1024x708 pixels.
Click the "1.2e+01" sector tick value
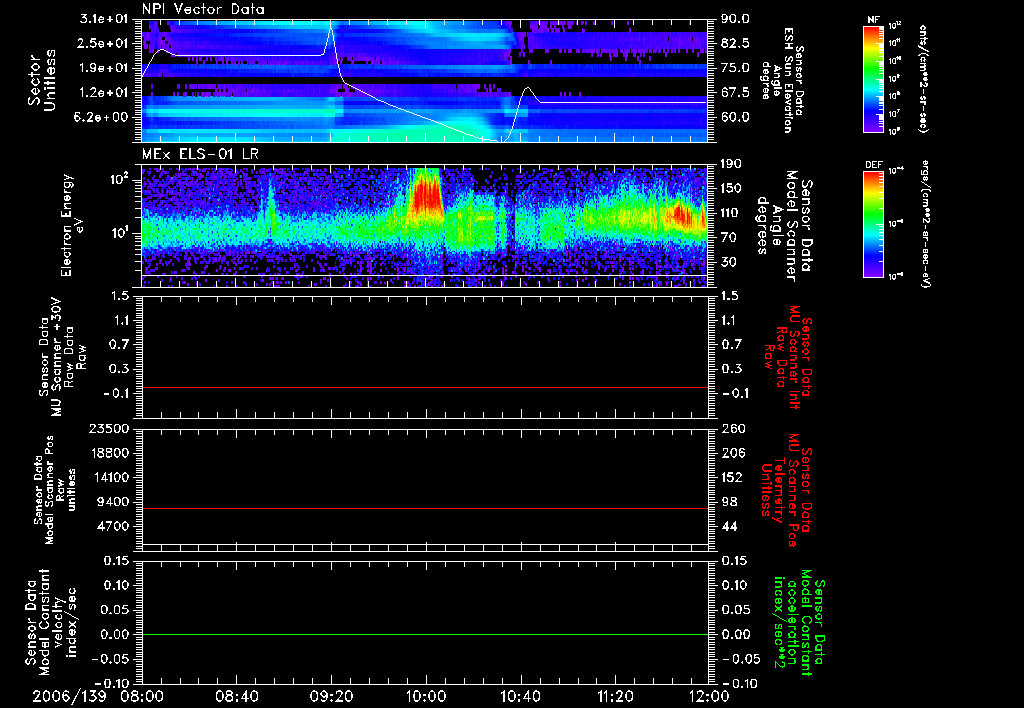click(x=106, y=92)
